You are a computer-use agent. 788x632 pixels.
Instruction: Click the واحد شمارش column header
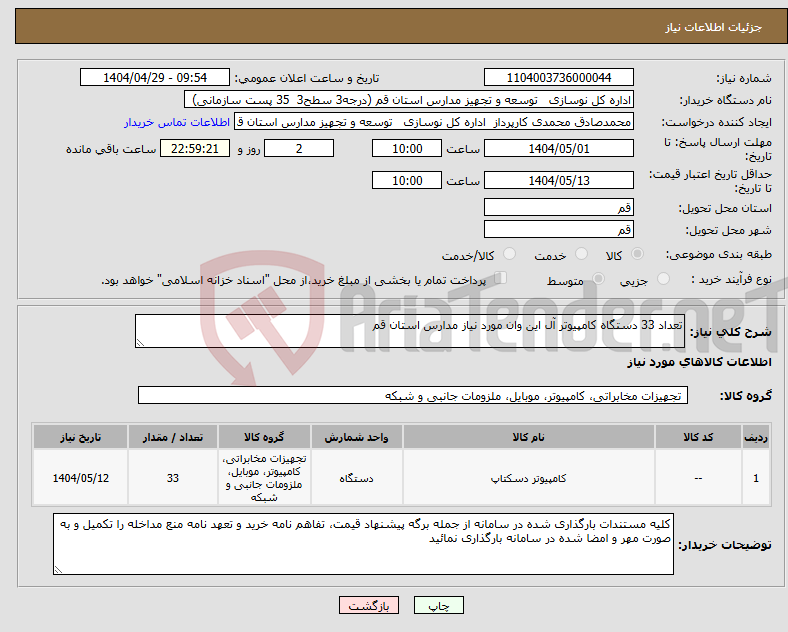[x=356, y=437]
